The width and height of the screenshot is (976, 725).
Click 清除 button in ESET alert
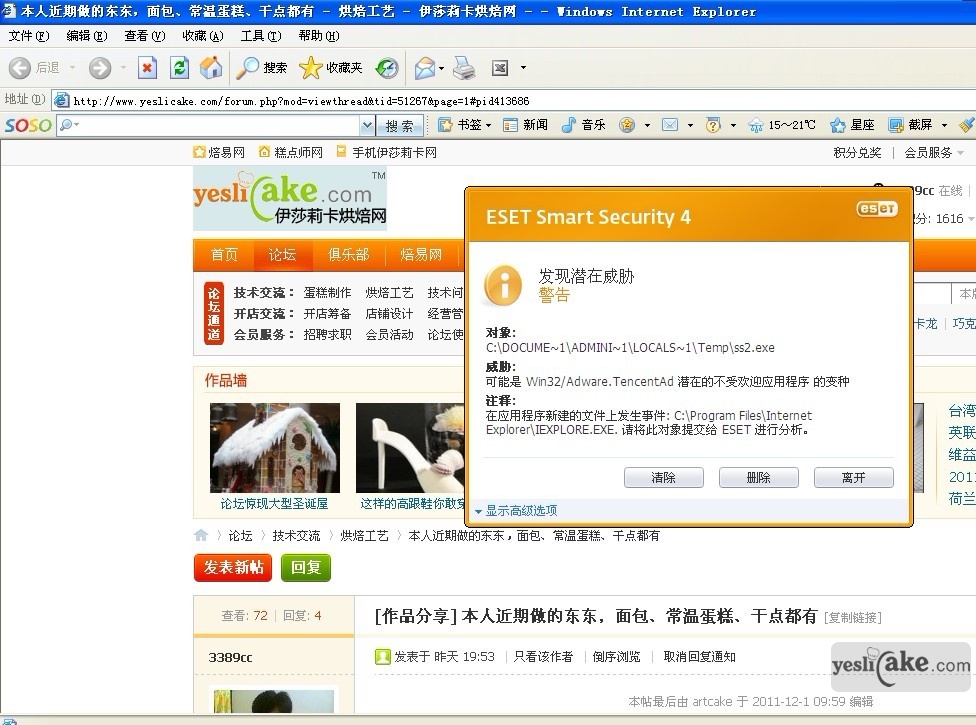click(x=664, y=477)
